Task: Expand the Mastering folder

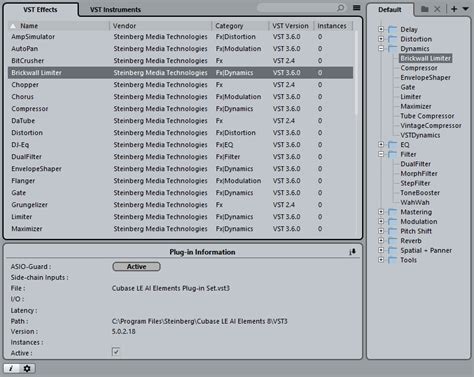Action: (x=381, y=212)
